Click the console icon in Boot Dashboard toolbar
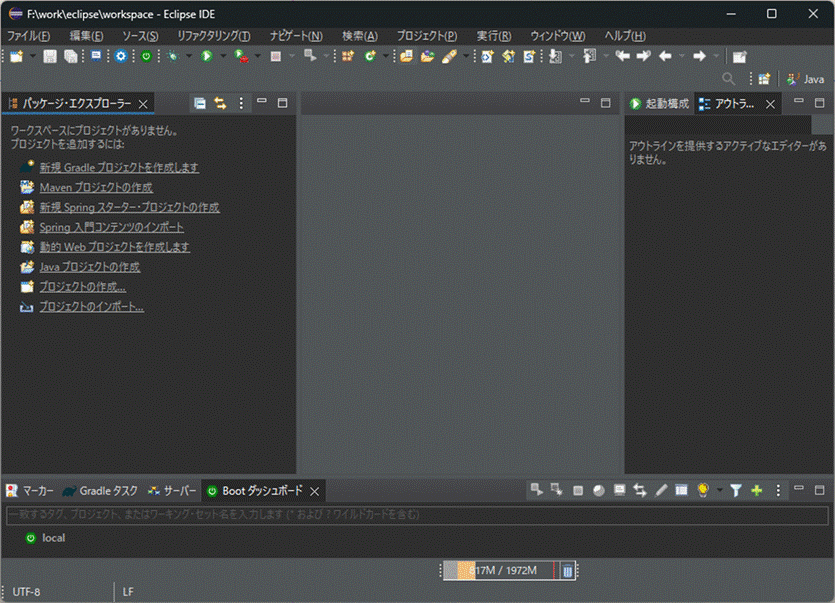835x603 pixels. (x=619, y=490)
